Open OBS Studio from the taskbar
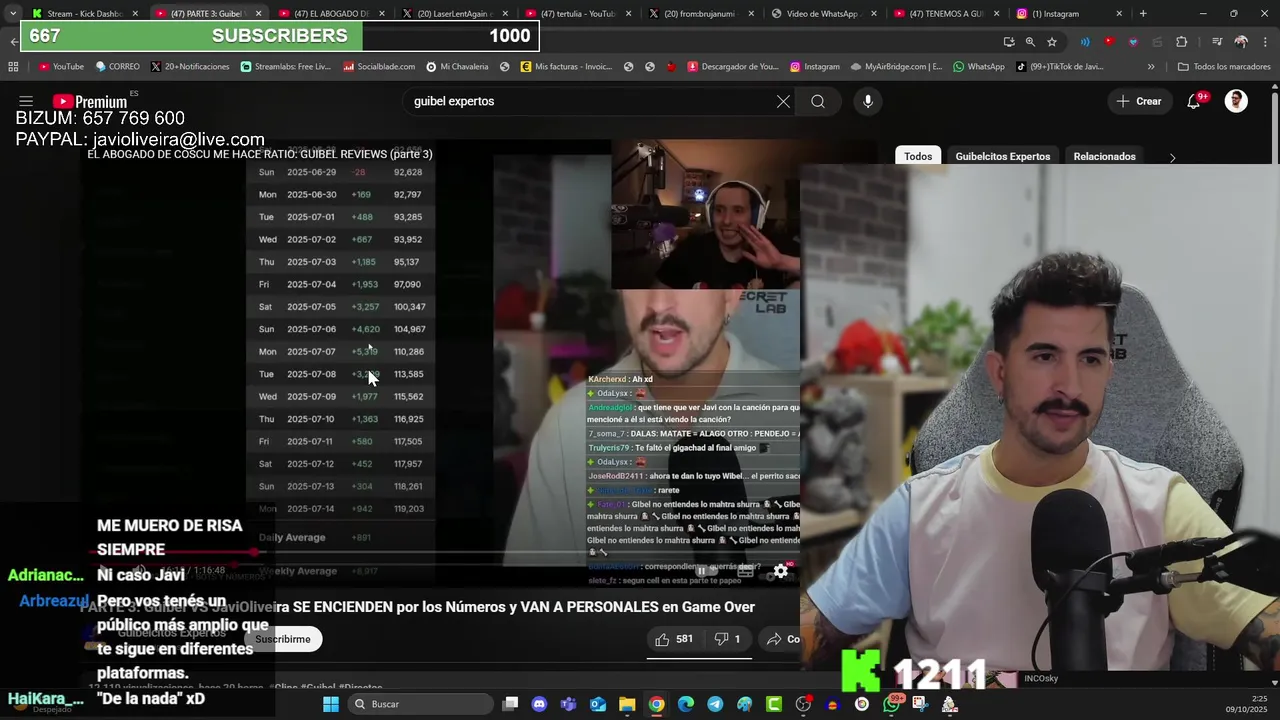Viewport: 1280px width, 720px height. click(x=803, y=704)
